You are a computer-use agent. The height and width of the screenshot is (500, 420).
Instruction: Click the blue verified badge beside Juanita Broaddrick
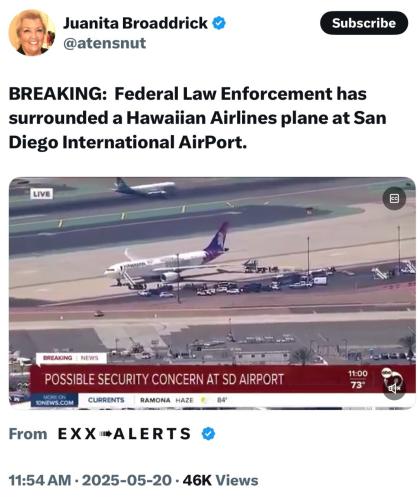pos(219,23)
